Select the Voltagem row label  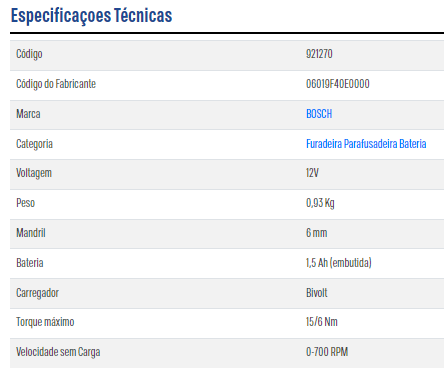(x=34, y=173)
